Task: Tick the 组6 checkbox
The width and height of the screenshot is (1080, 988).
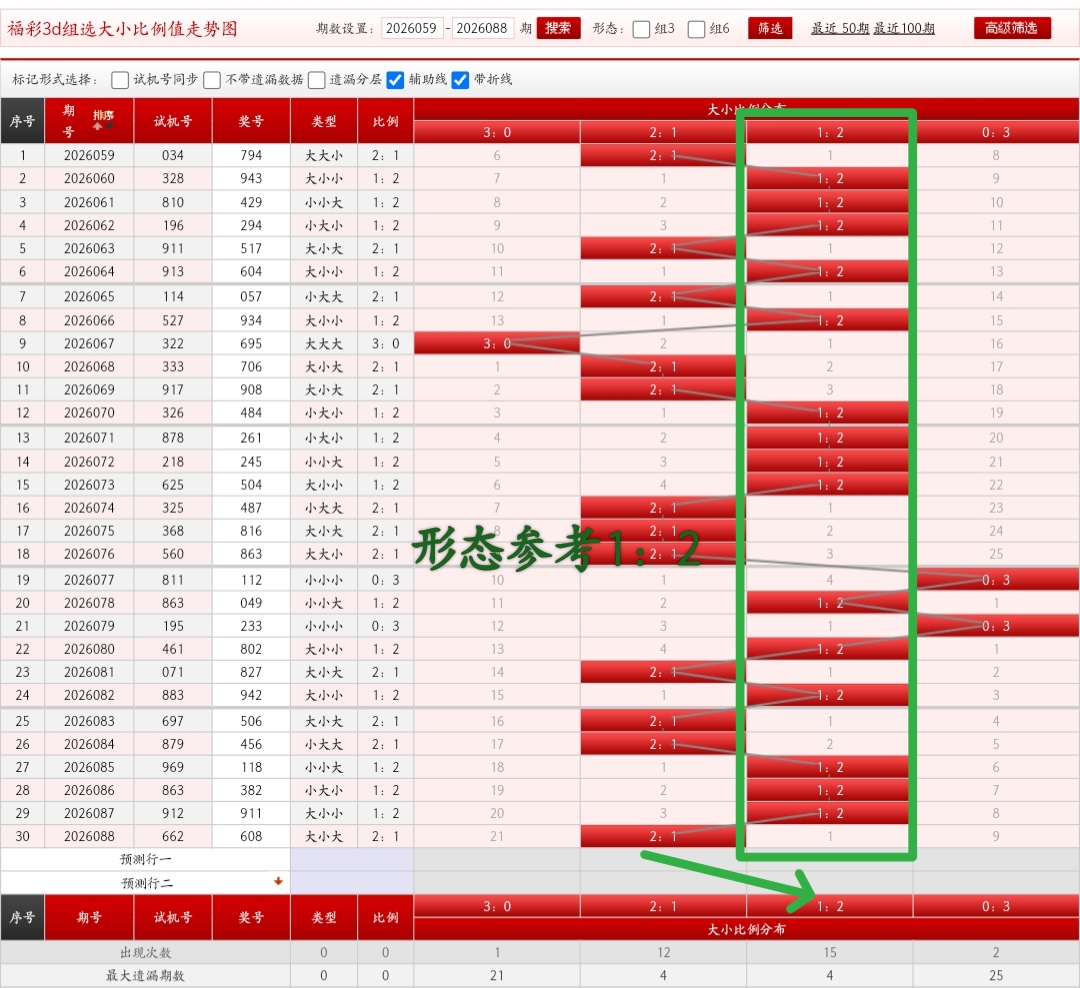Action: (696, 29)
